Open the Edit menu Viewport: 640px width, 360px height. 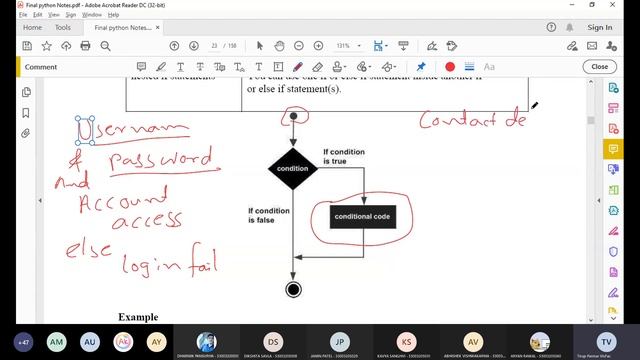pos(38,15)
